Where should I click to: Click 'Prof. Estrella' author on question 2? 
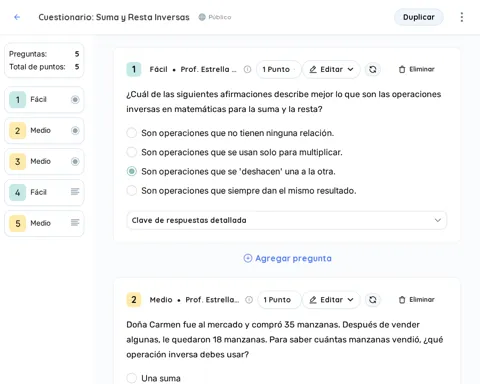click(212, 300)
